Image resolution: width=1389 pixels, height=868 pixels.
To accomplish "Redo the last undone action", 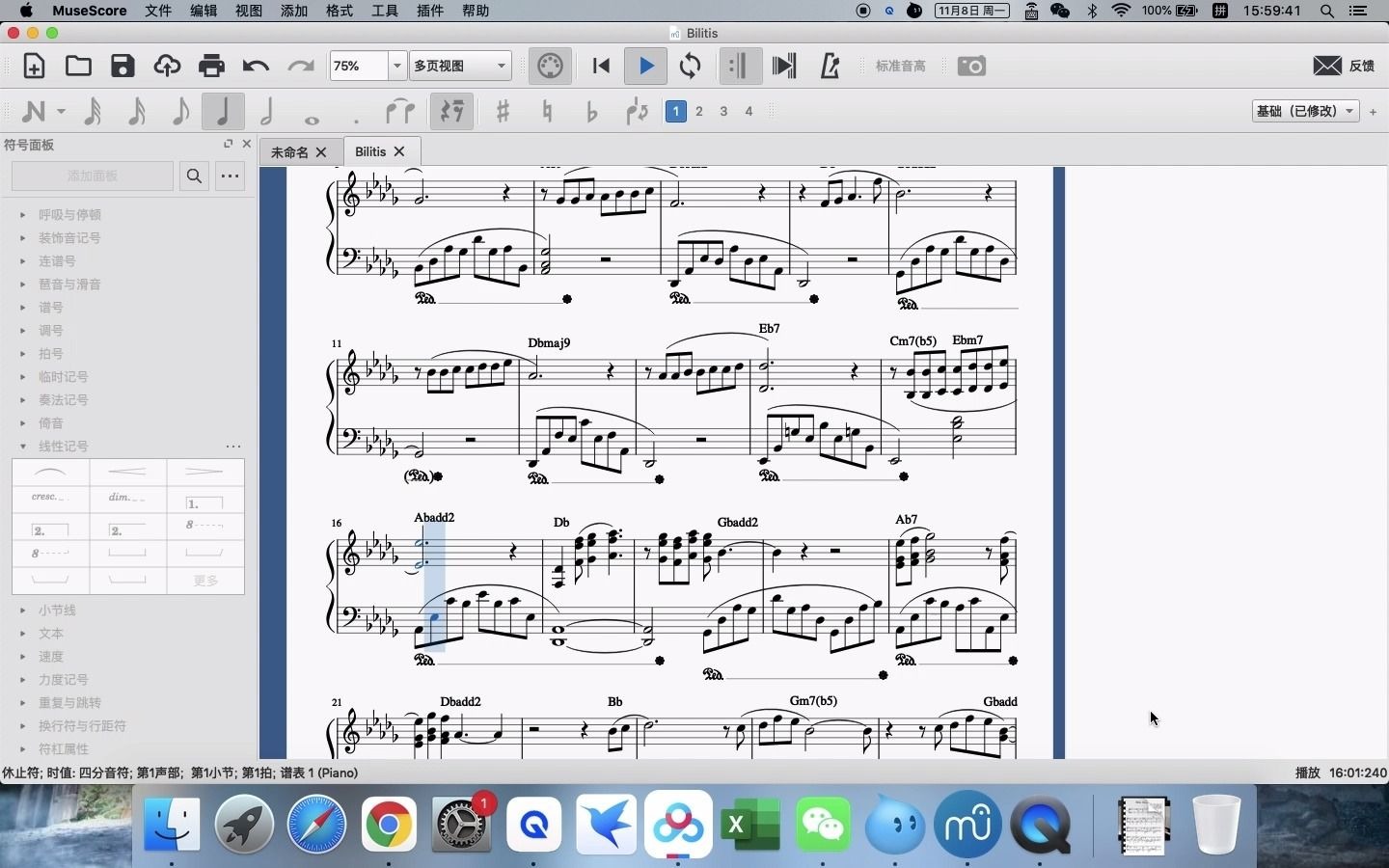I will [x=301, y=66].
